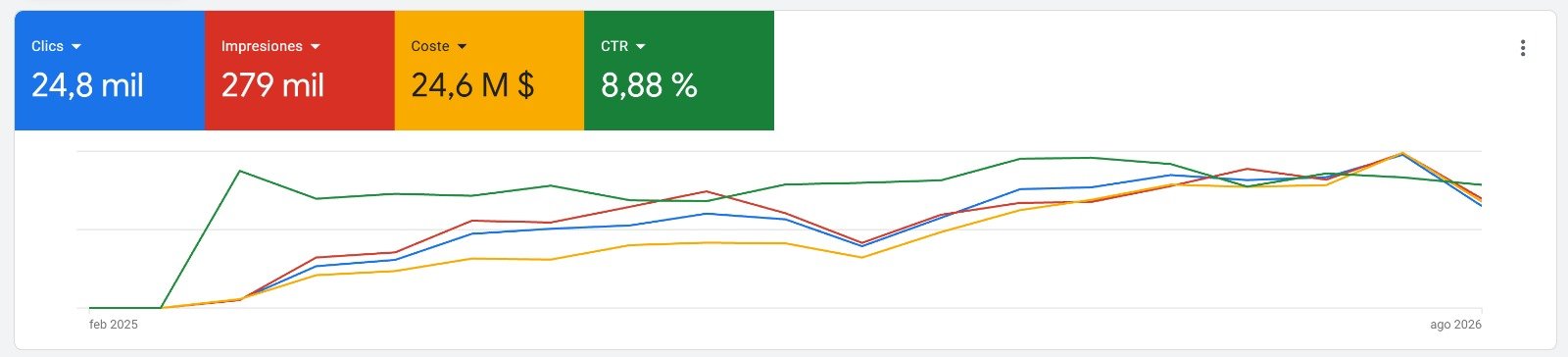Toggle the green CTR value 8,88 %
The width and height of the screenshot is (1568, 357).
click(x=649, y=86)
